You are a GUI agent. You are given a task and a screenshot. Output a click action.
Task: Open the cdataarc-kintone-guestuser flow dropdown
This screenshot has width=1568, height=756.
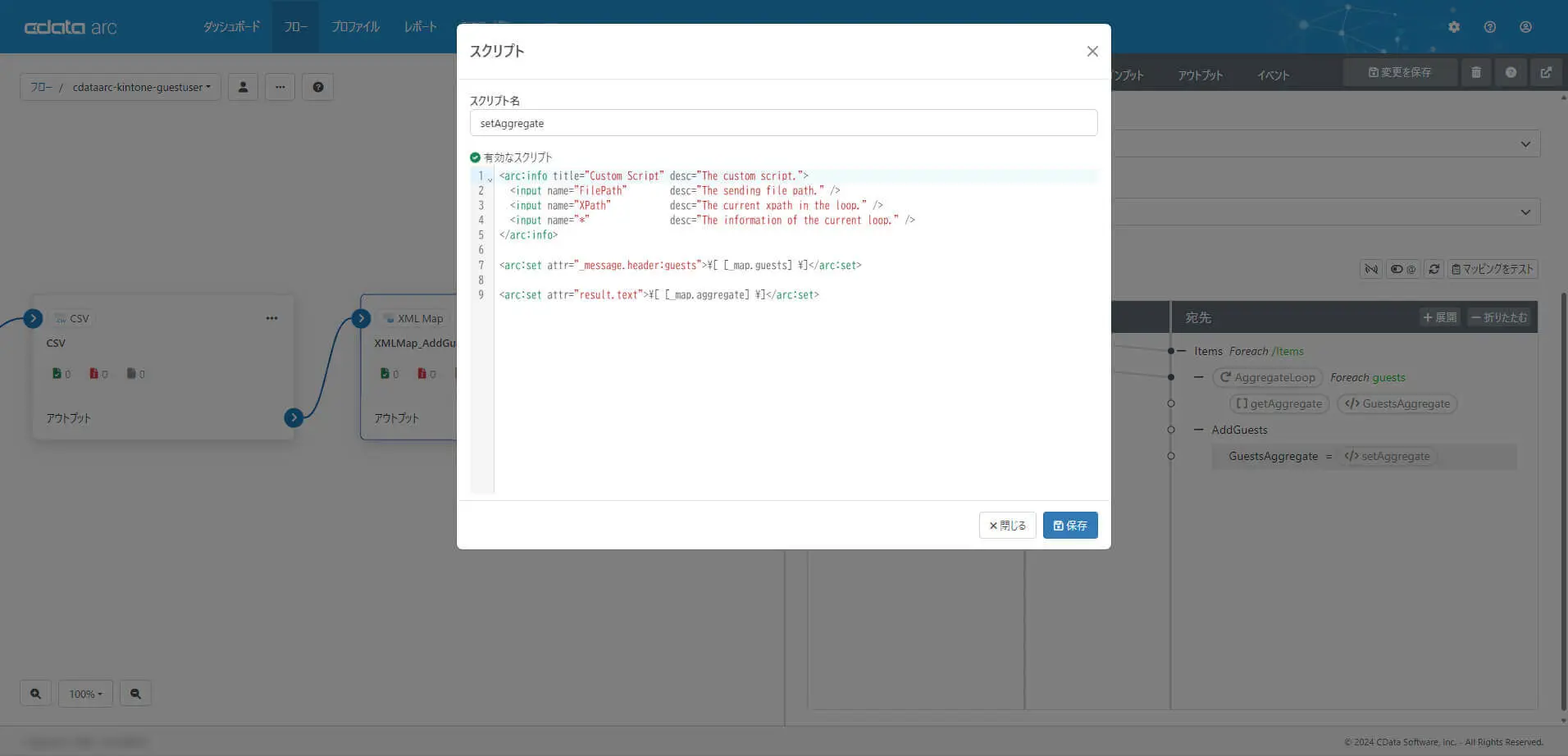pos(142,87)
